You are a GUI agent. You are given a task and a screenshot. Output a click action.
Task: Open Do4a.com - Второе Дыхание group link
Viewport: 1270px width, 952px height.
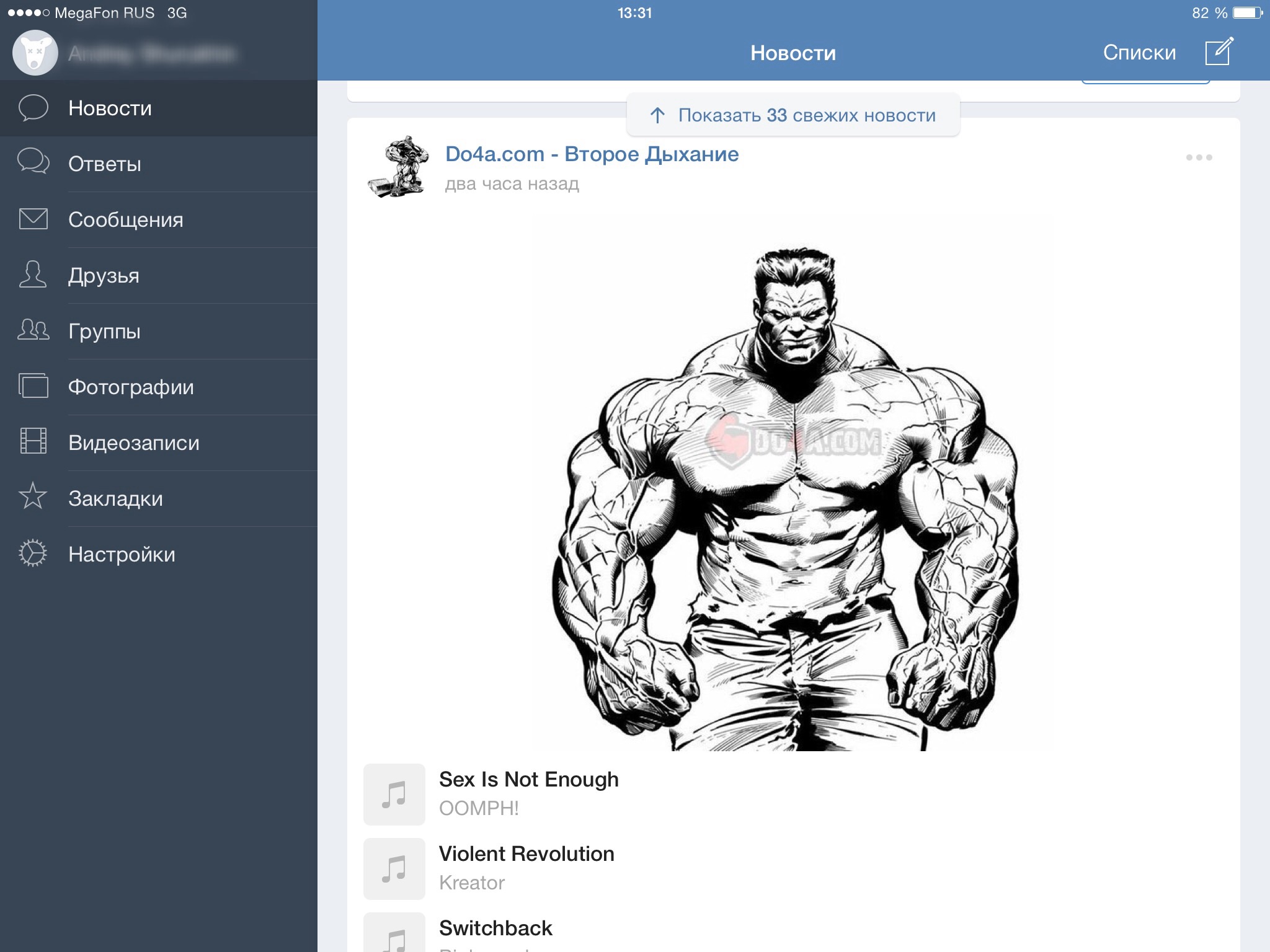(x=592, y=154)
